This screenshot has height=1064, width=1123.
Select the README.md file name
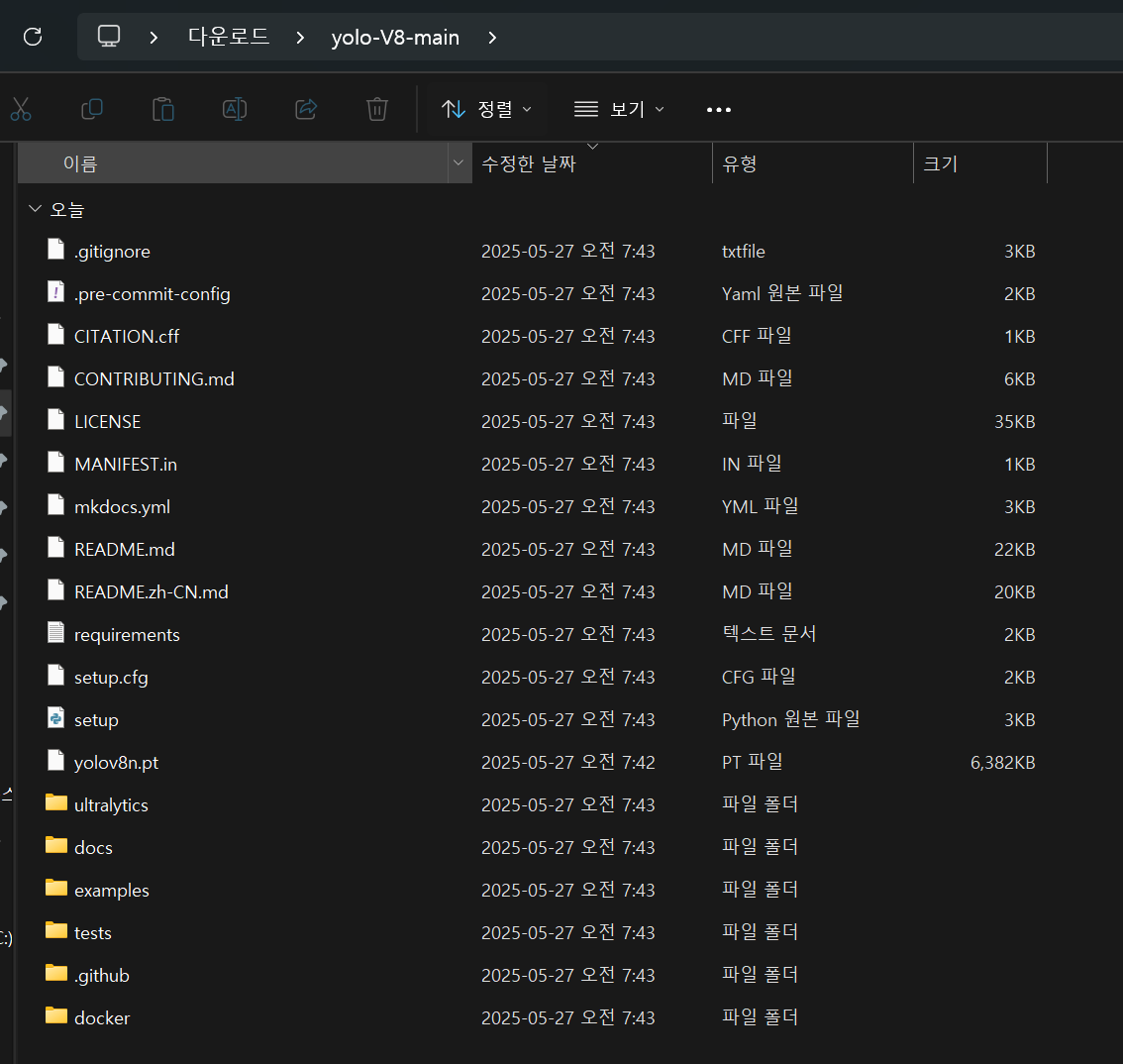(125, 550)
